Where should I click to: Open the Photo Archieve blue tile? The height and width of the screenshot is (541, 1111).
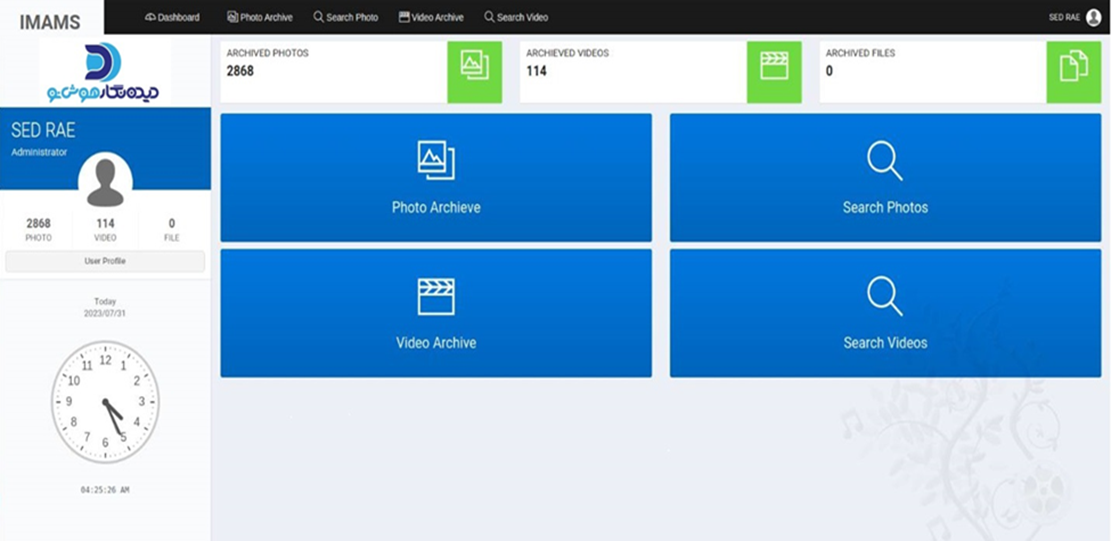coord(436,178)
